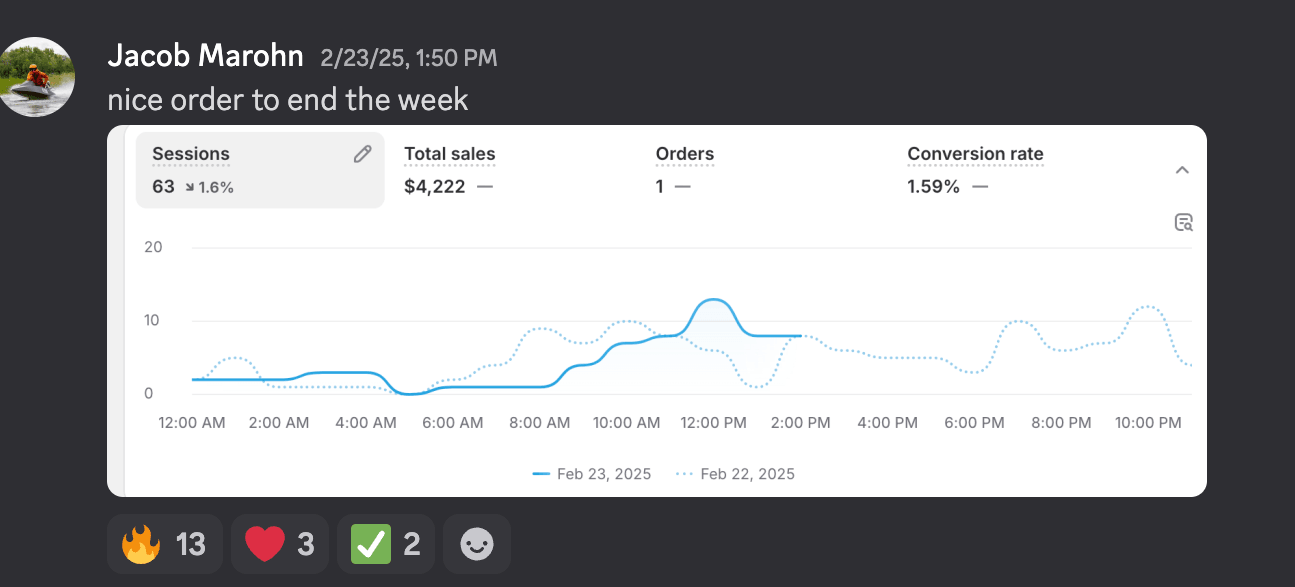The width and height of the screenshot is (1295, 587).
Task: Click the message timestamp 2/23/25, 1:50 PM
Action: click(x=408, y=58)
